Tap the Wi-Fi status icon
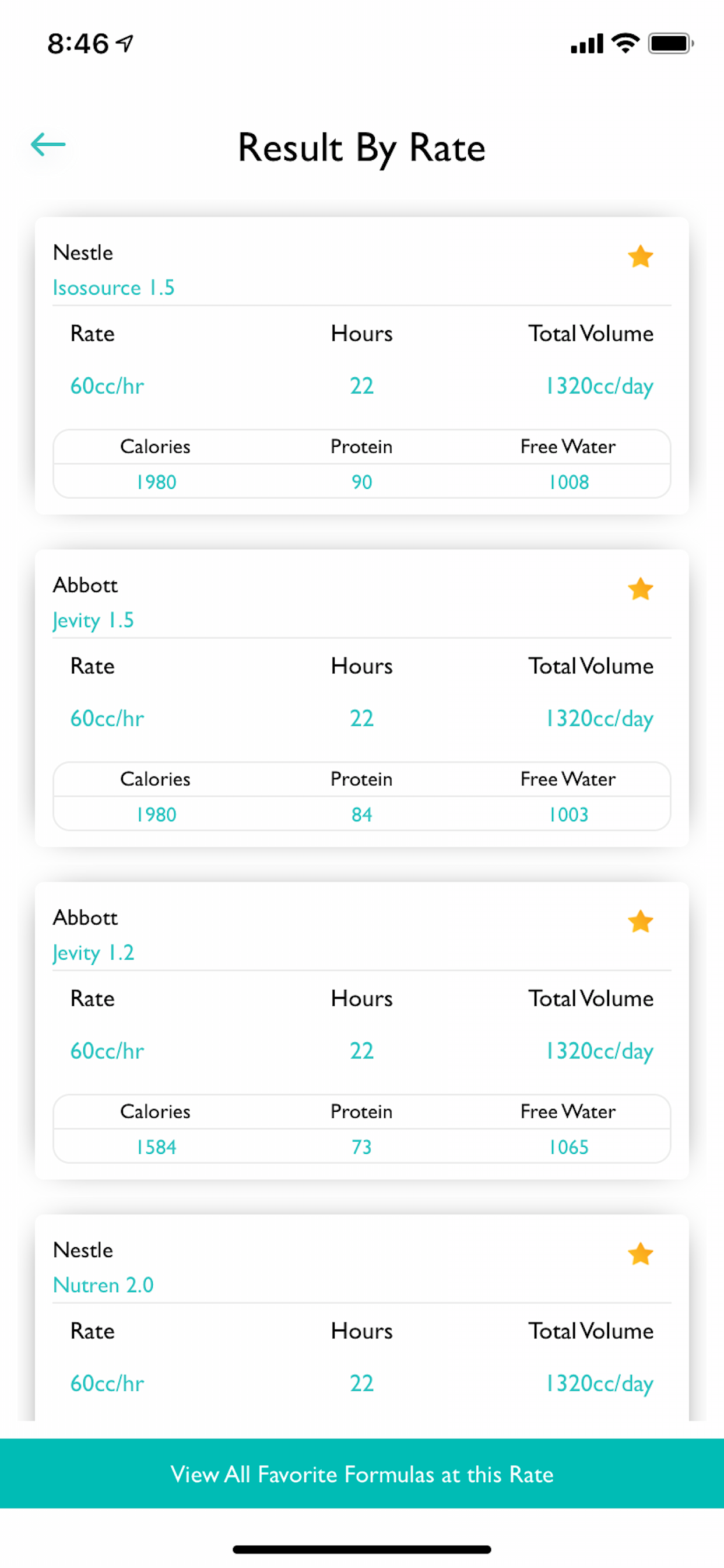 [625, 43]
